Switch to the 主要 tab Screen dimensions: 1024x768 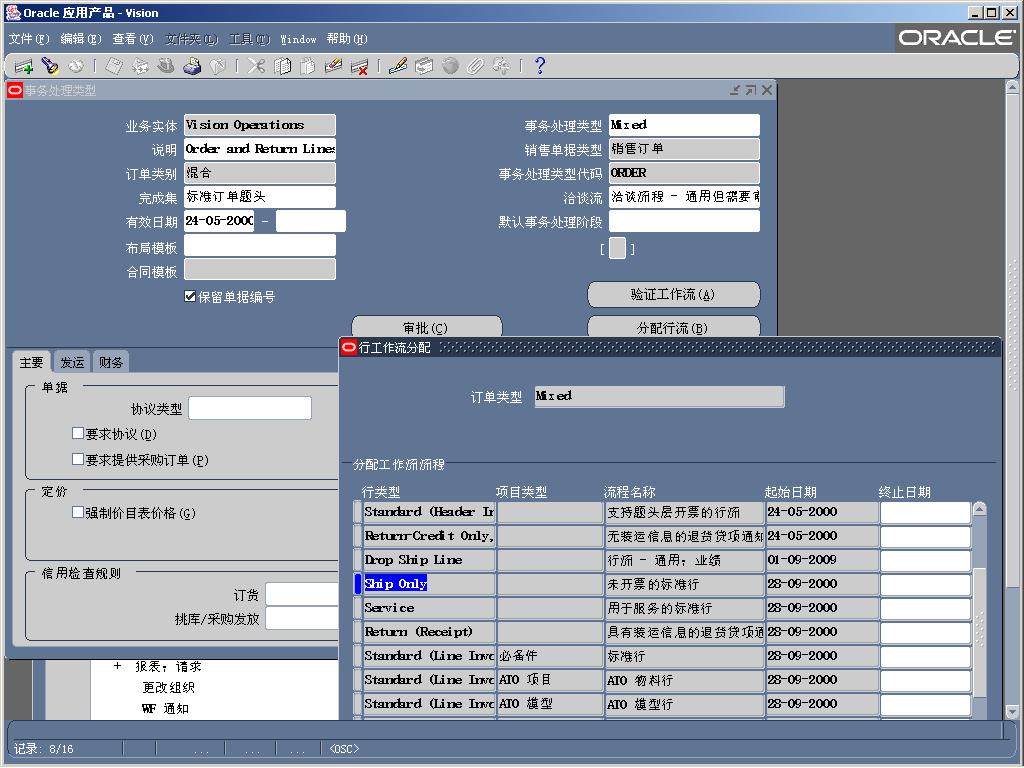[31, 362]
